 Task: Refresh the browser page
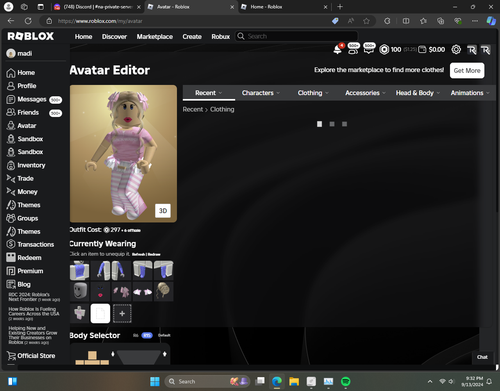28,21
